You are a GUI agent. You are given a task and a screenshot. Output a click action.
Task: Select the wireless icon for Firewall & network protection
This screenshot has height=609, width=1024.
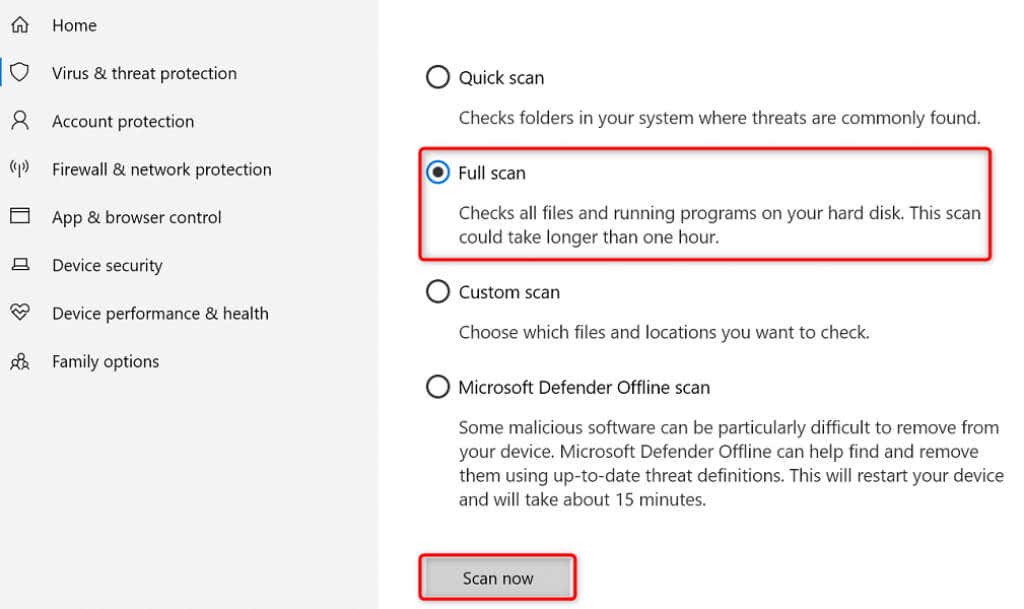pyautogui.click(x=20, y=169)
